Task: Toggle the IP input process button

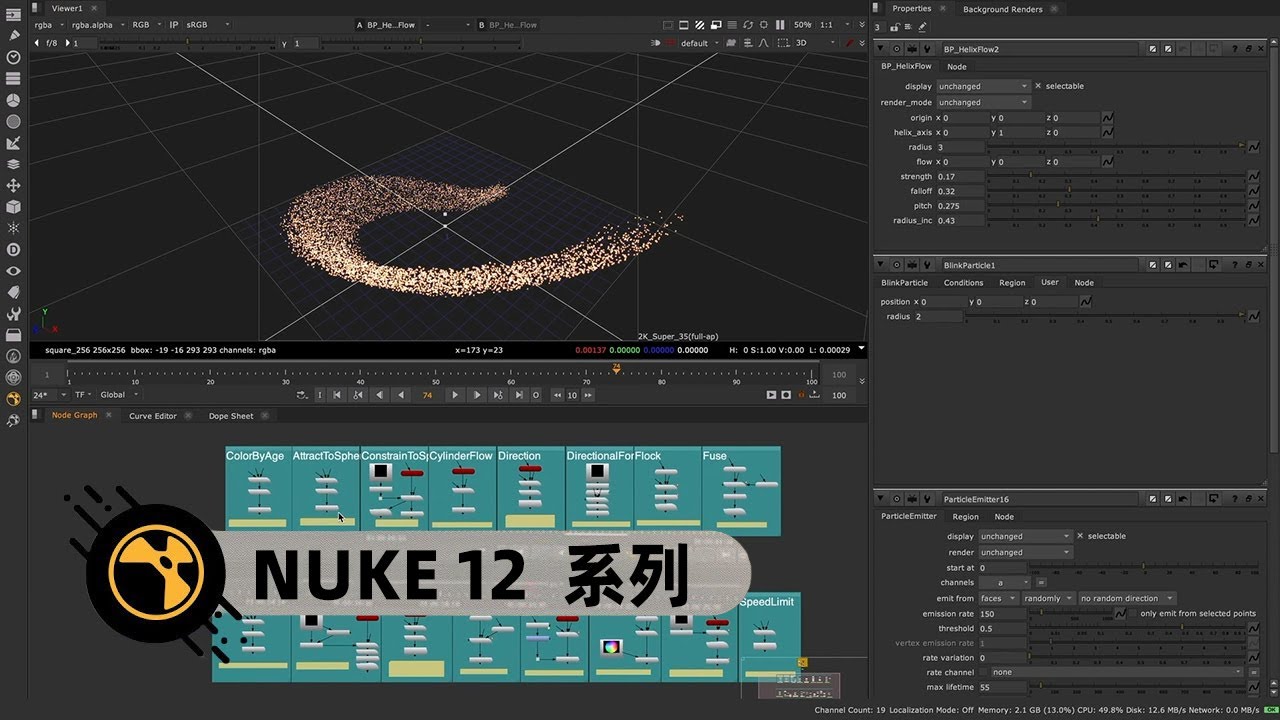Action: [x=174, y=24]
